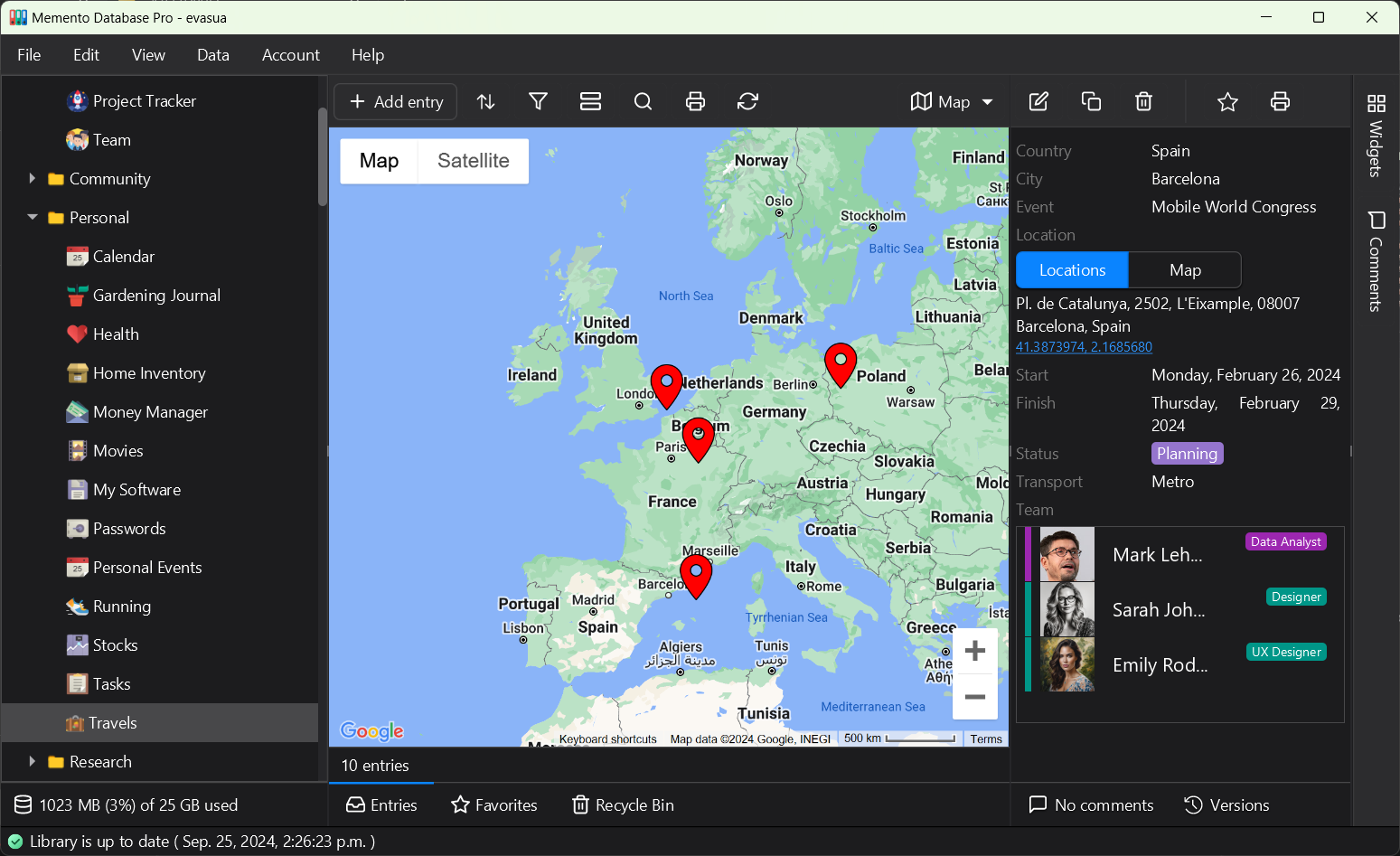Viewport: 1400px width, 856px height.
Task: Switch map to Satellite view
Action: click(473, 161)
